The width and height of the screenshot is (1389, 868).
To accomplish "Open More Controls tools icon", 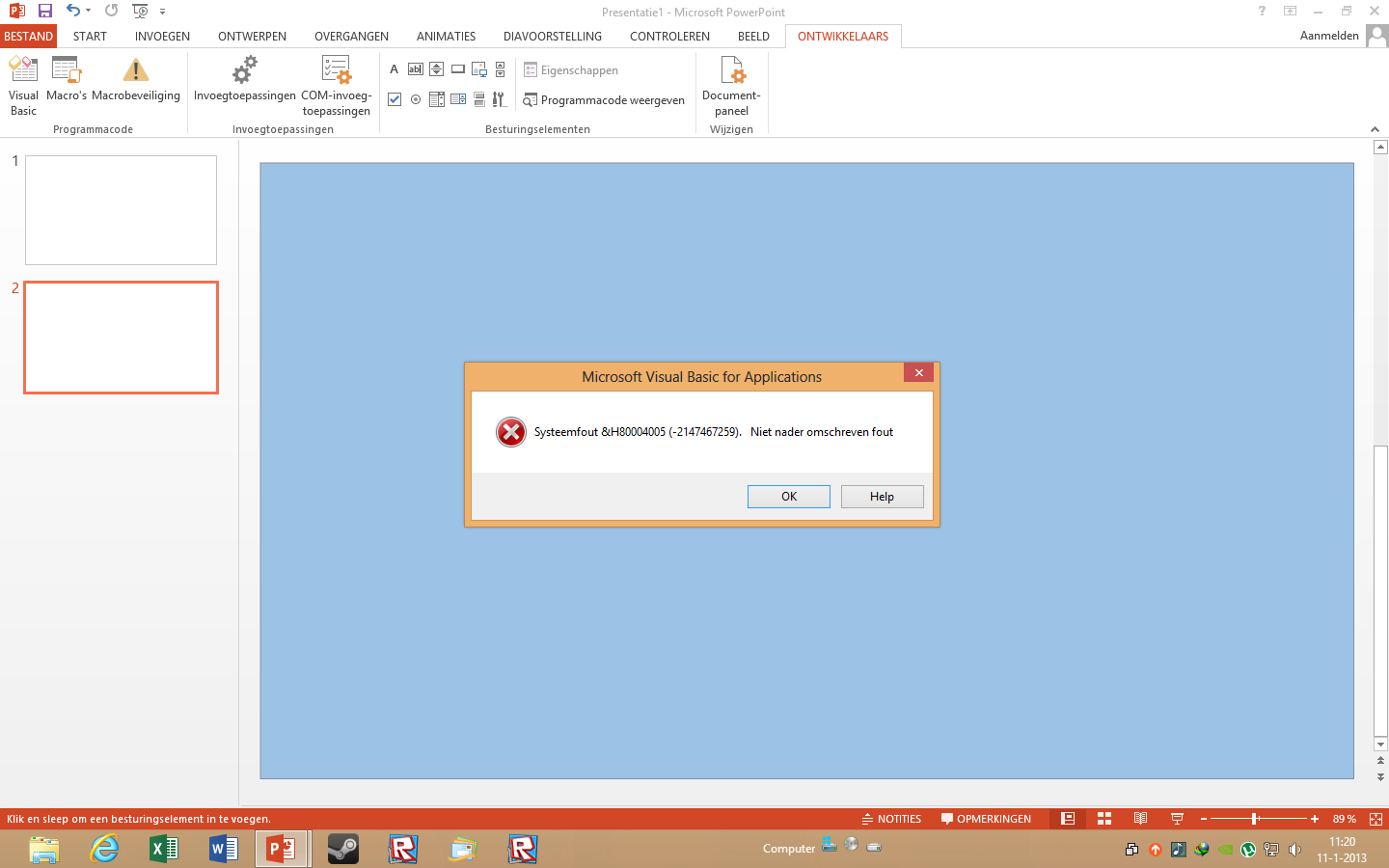I will tap(499, 99).
